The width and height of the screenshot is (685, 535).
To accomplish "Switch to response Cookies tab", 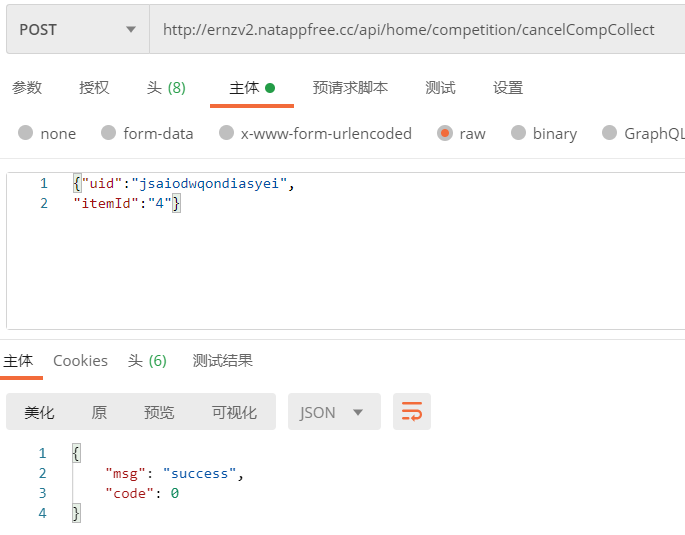I will click(80, 361).
